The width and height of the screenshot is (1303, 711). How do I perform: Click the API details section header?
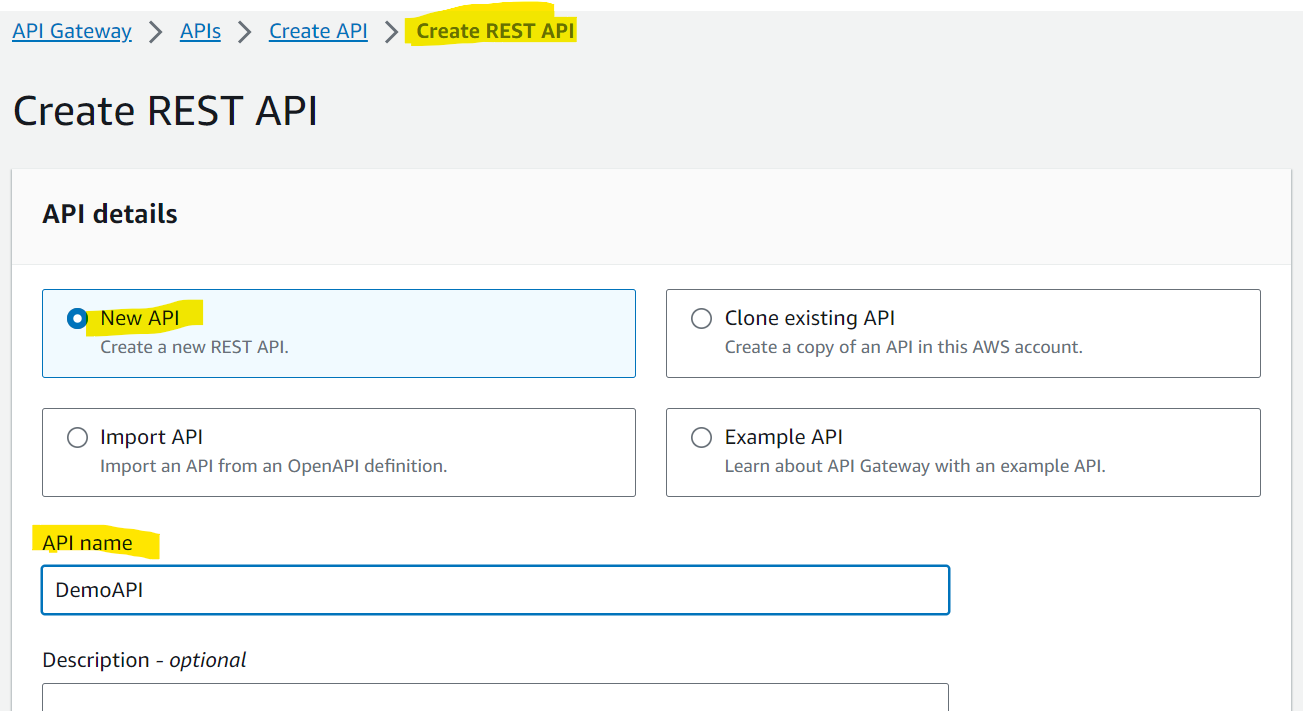110,214
